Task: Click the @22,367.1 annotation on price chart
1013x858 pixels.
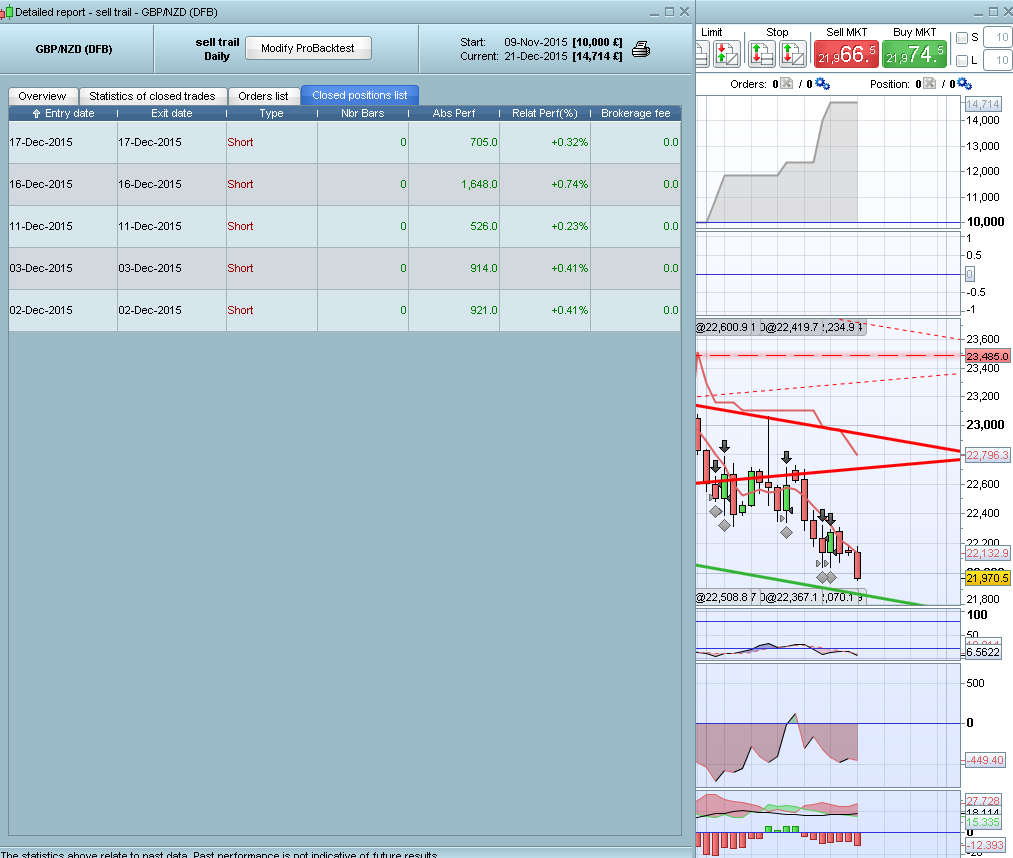Action: click(791, 597)
